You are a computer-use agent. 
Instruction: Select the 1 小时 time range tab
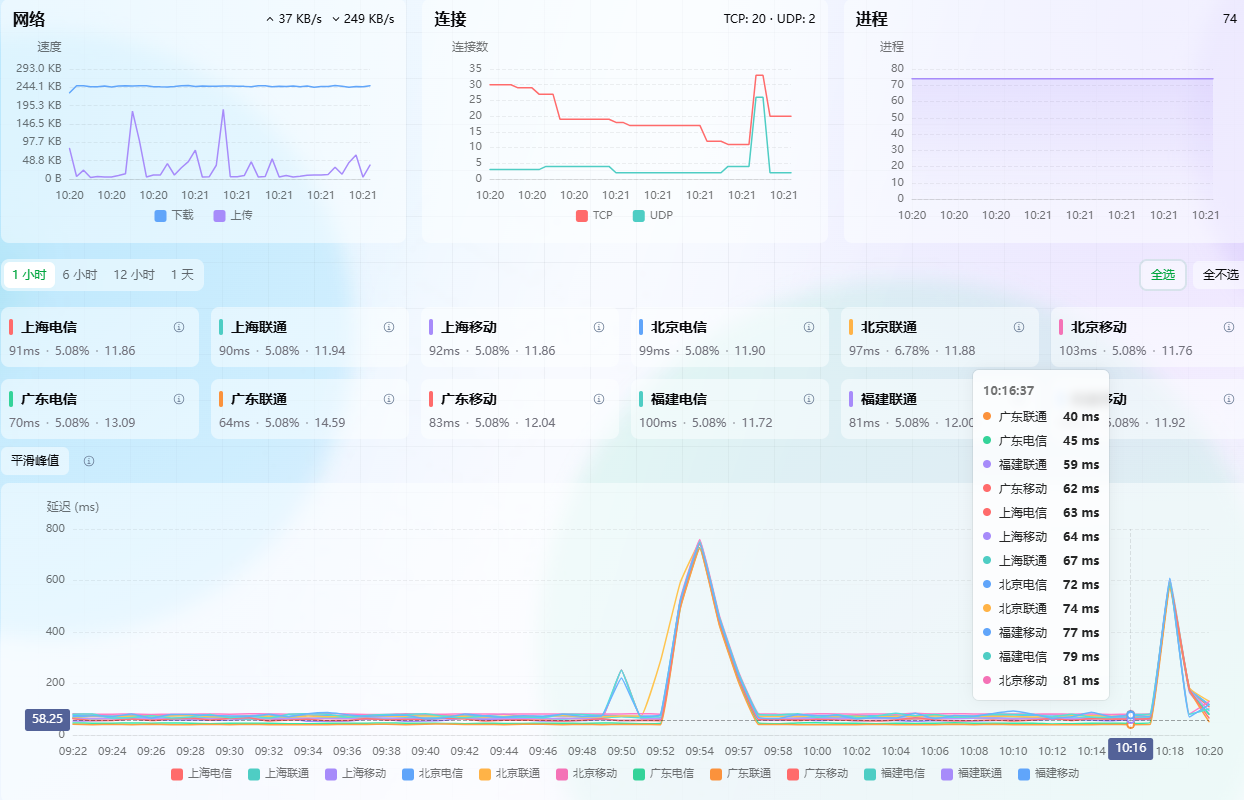pyautogui.click(x=28, y=275)
